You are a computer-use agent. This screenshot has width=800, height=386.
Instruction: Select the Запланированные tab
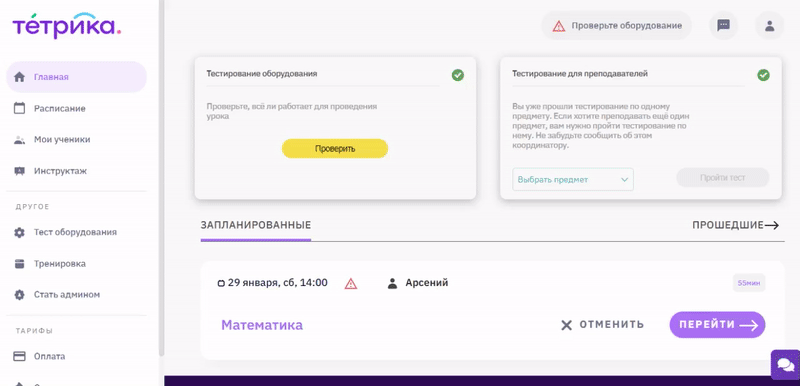[x=256, y=225]
